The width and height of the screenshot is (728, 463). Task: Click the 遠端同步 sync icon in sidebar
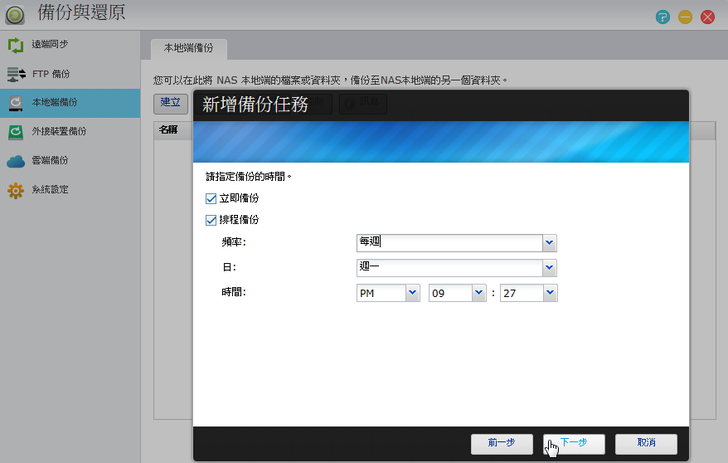pos(15,45)
